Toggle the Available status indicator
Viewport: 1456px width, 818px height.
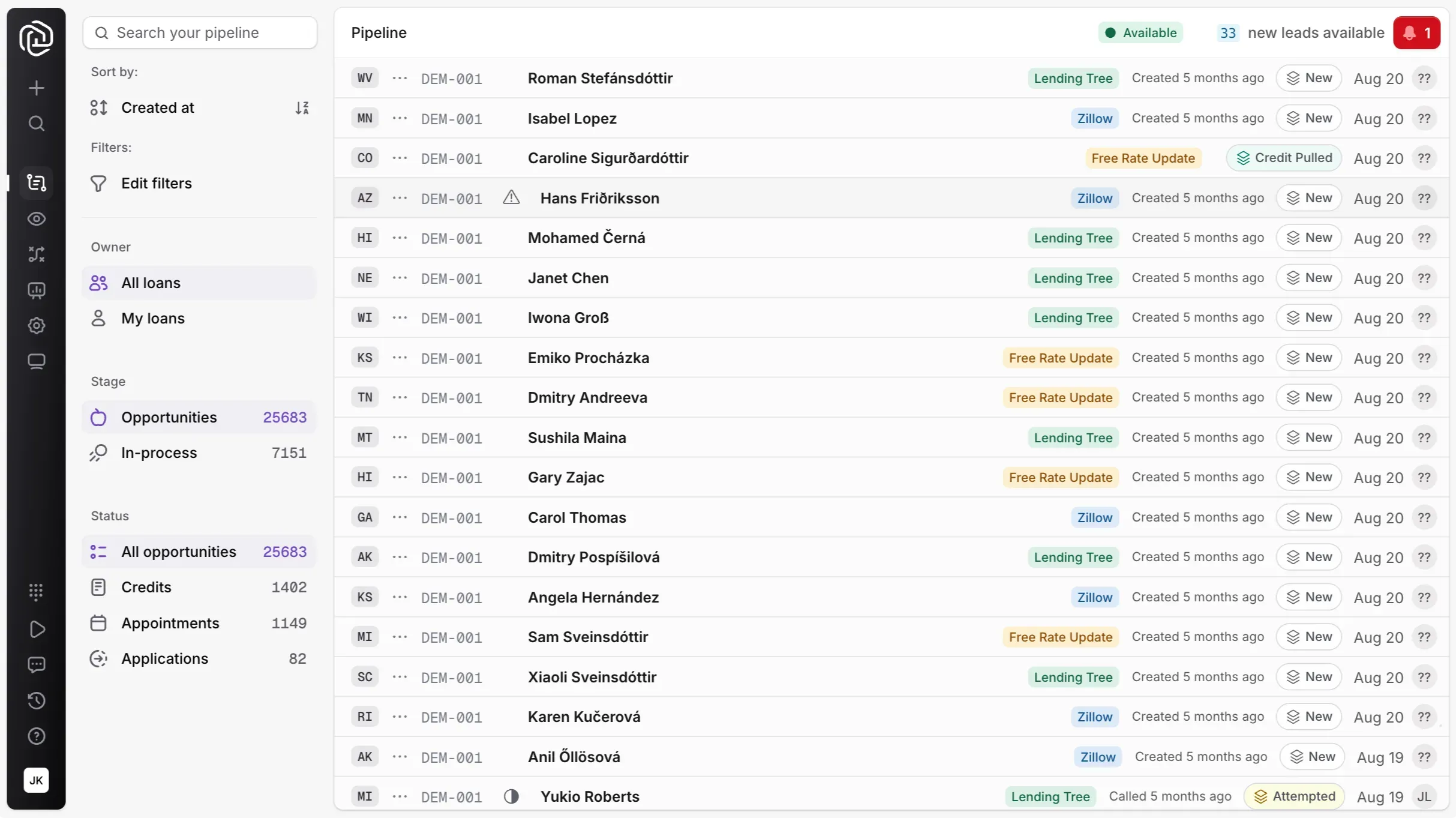point(1140,32)
